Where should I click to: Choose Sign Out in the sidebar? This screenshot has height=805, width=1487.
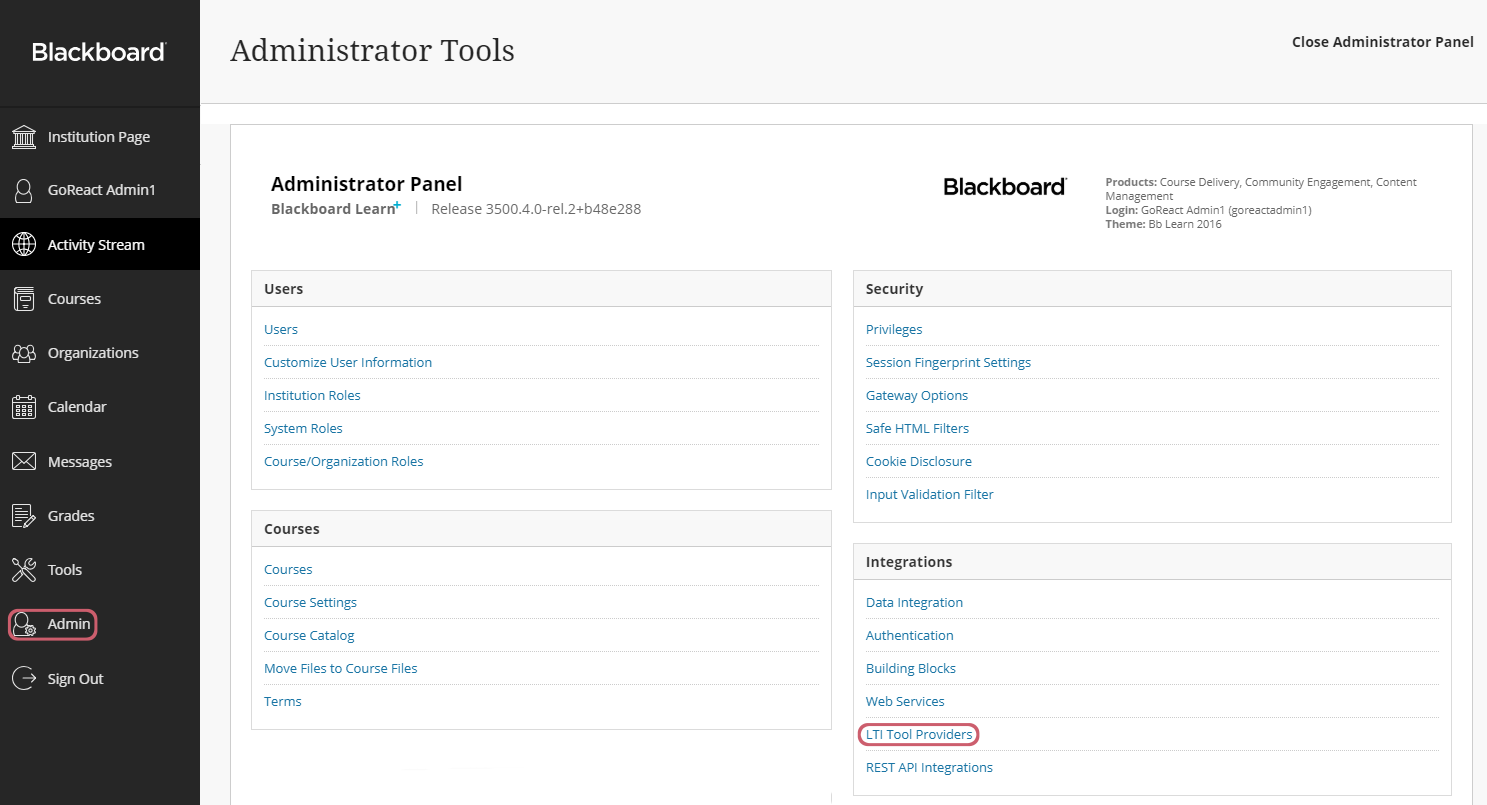click(76, 679)
